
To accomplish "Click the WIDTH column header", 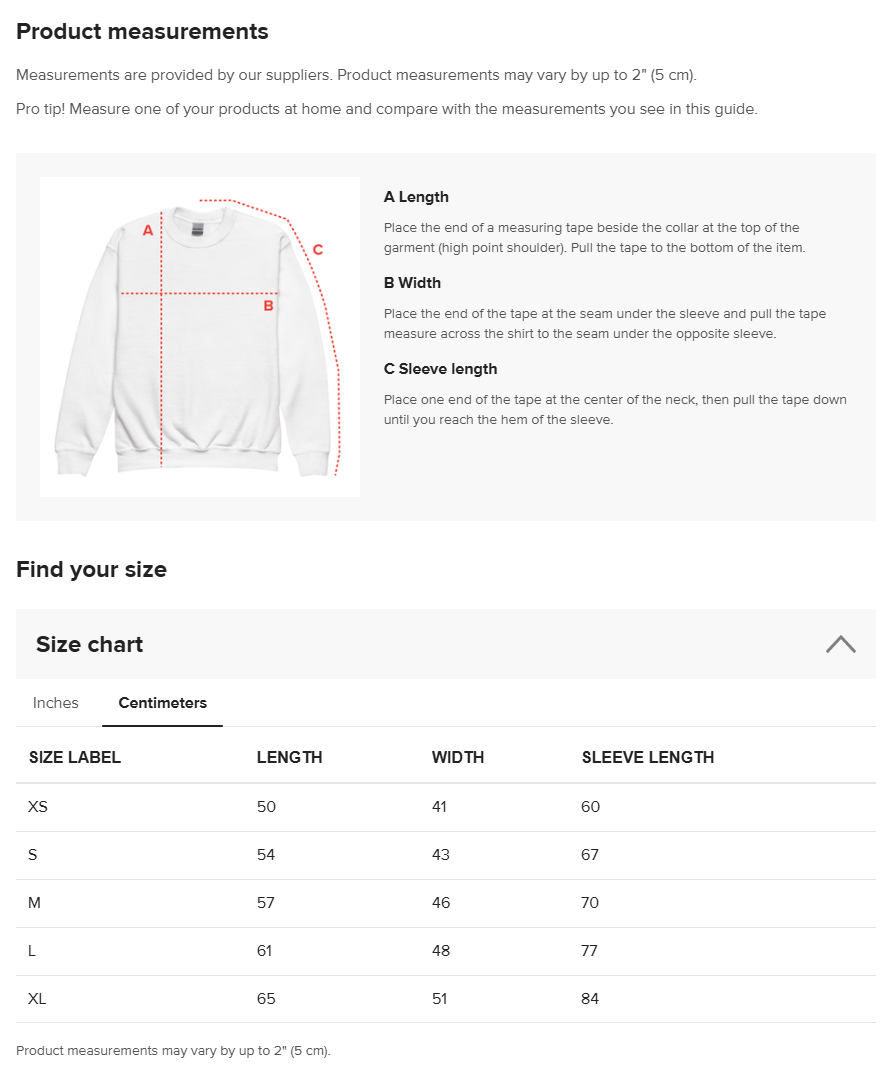I will (458, 757).
